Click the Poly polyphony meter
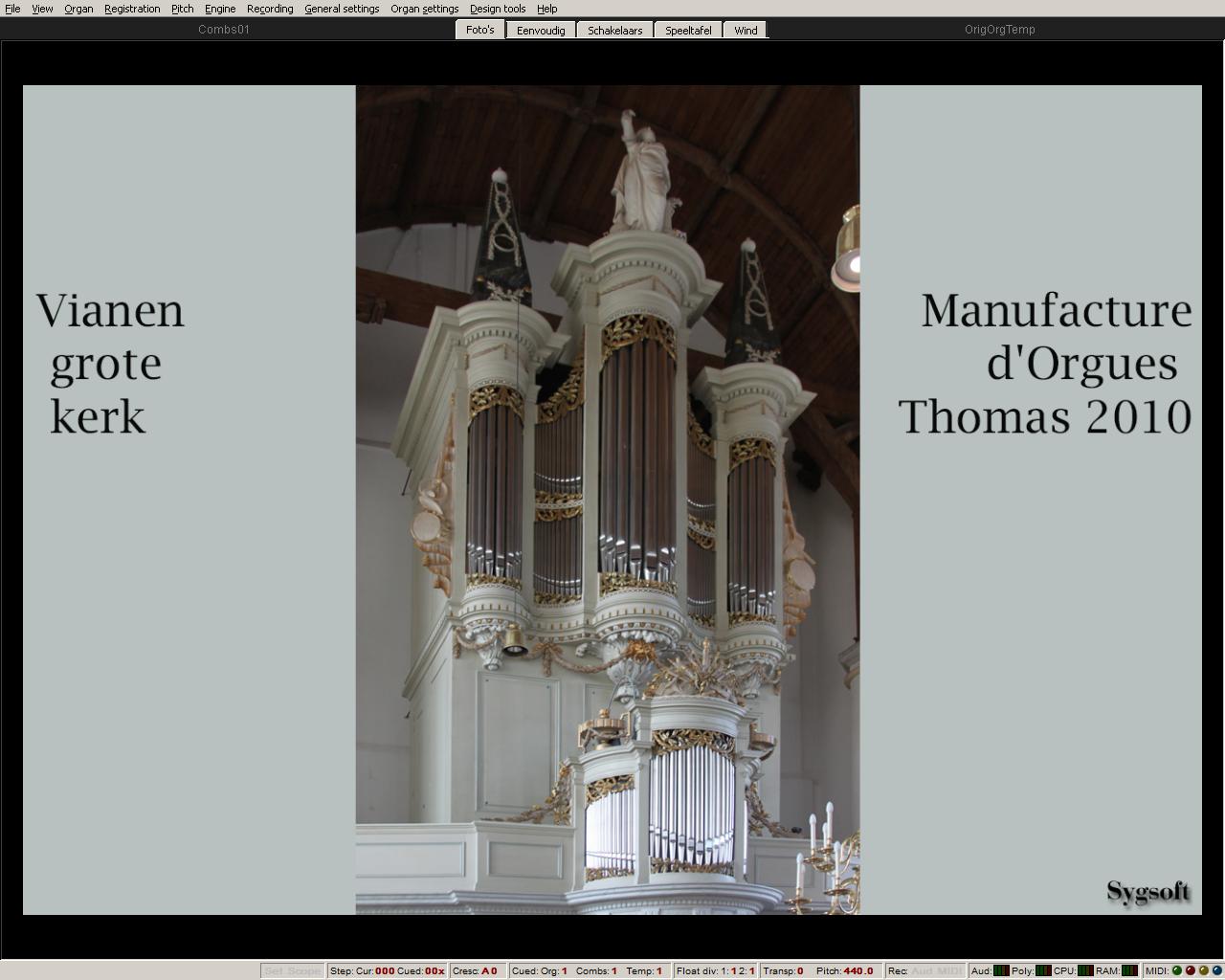Viewport: 1225px width, 980px height. [1043, 970]
